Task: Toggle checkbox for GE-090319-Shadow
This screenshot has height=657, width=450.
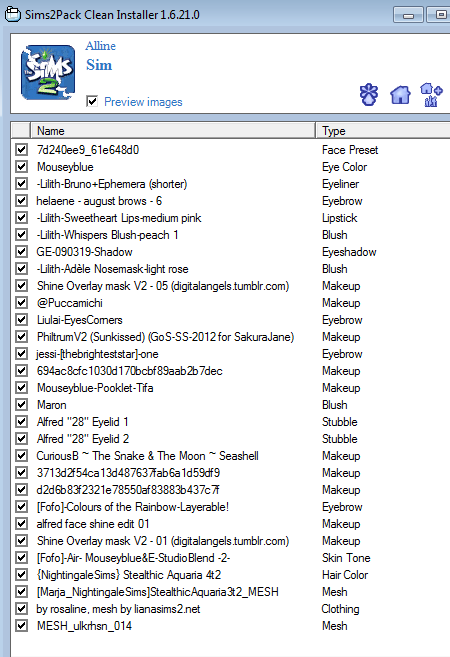Action: [21, 251]
